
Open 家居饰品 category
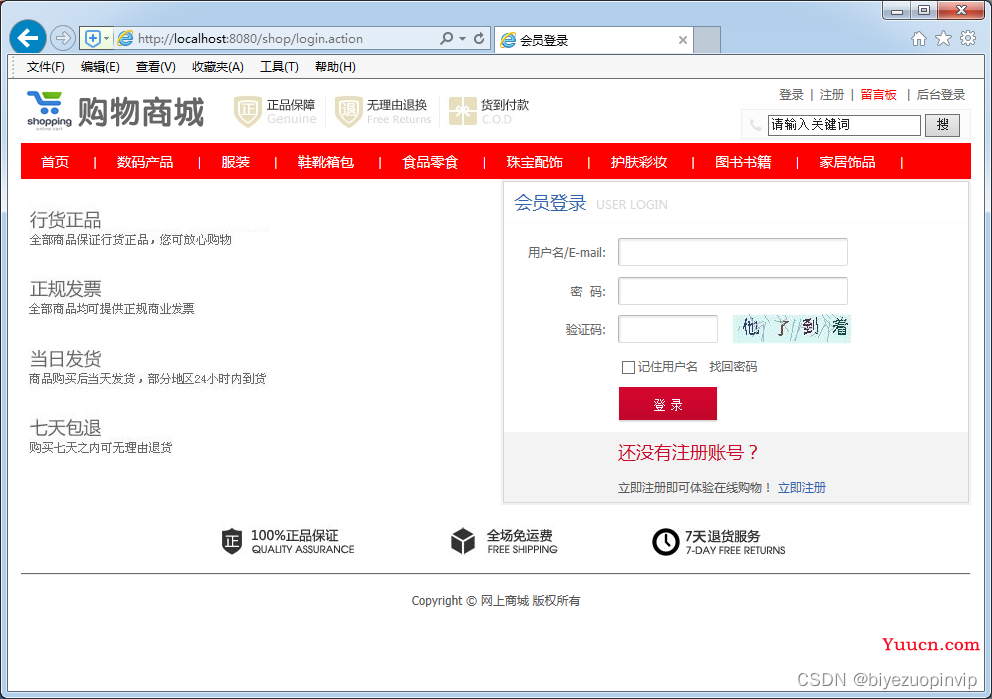pyautogui.click(x=847, y=162)
